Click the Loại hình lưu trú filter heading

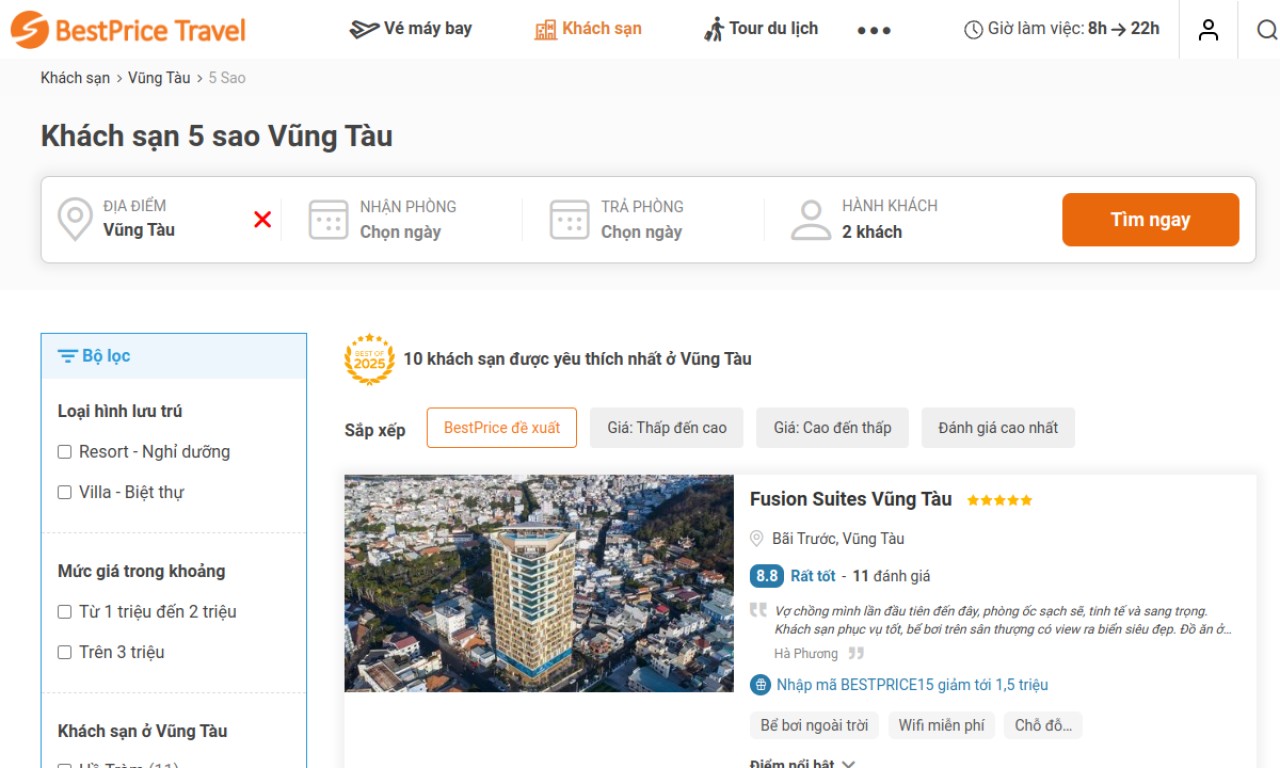(120, 411)
